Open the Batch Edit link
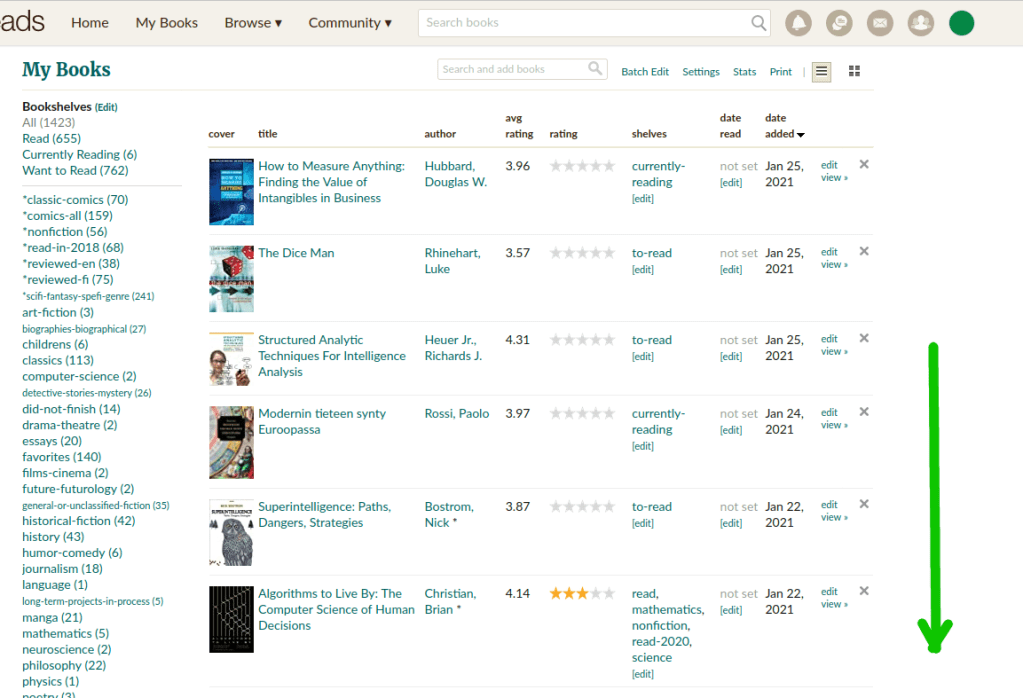The width and height of the screenshot is (1023, 698). (x=645, y=72)
